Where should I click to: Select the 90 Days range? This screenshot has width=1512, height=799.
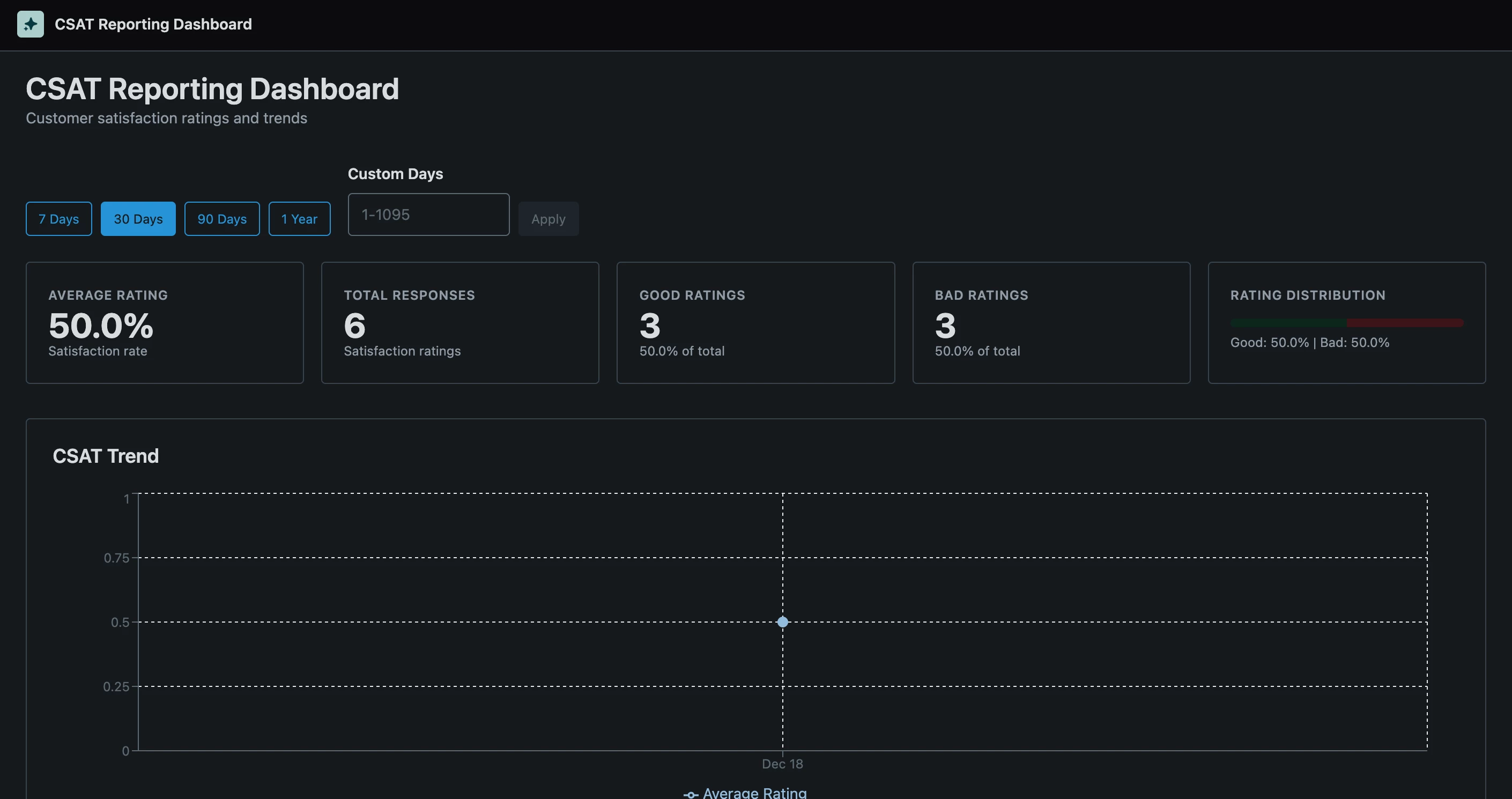[x=222, y=219]
